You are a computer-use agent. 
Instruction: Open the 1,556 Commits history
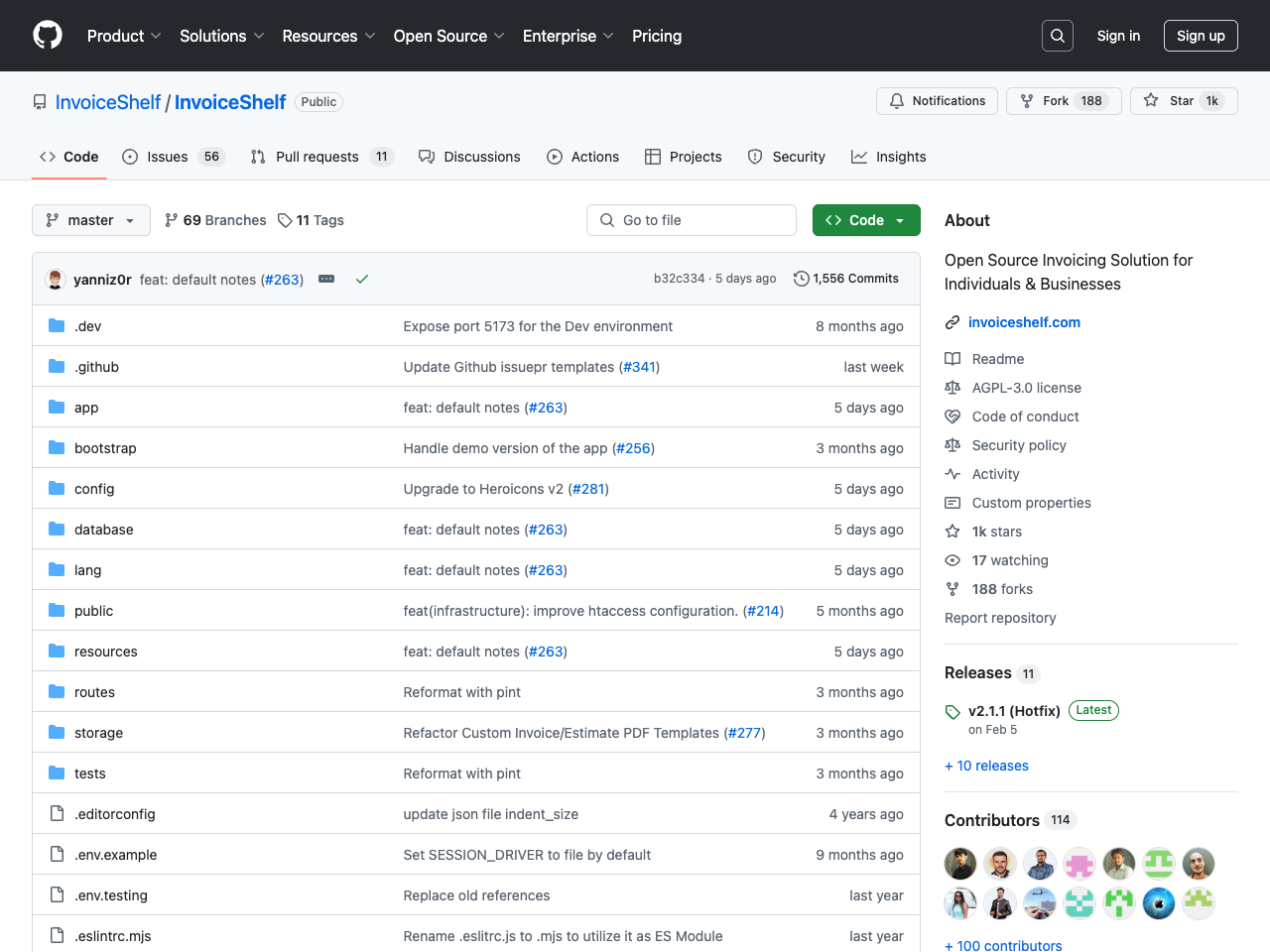[x=846, y=279]
